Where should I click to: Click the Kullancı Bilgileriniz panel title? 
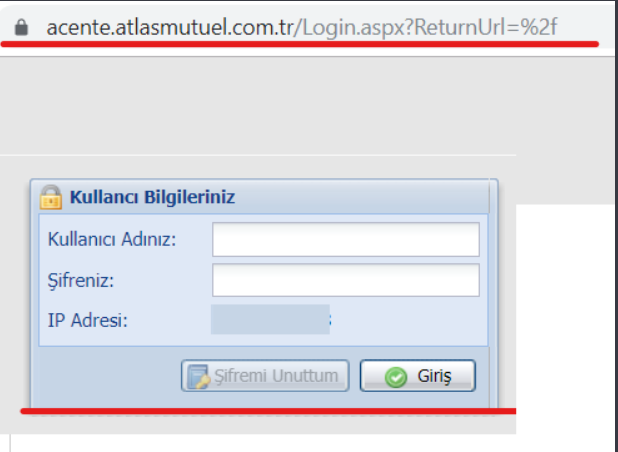(152, 197)
